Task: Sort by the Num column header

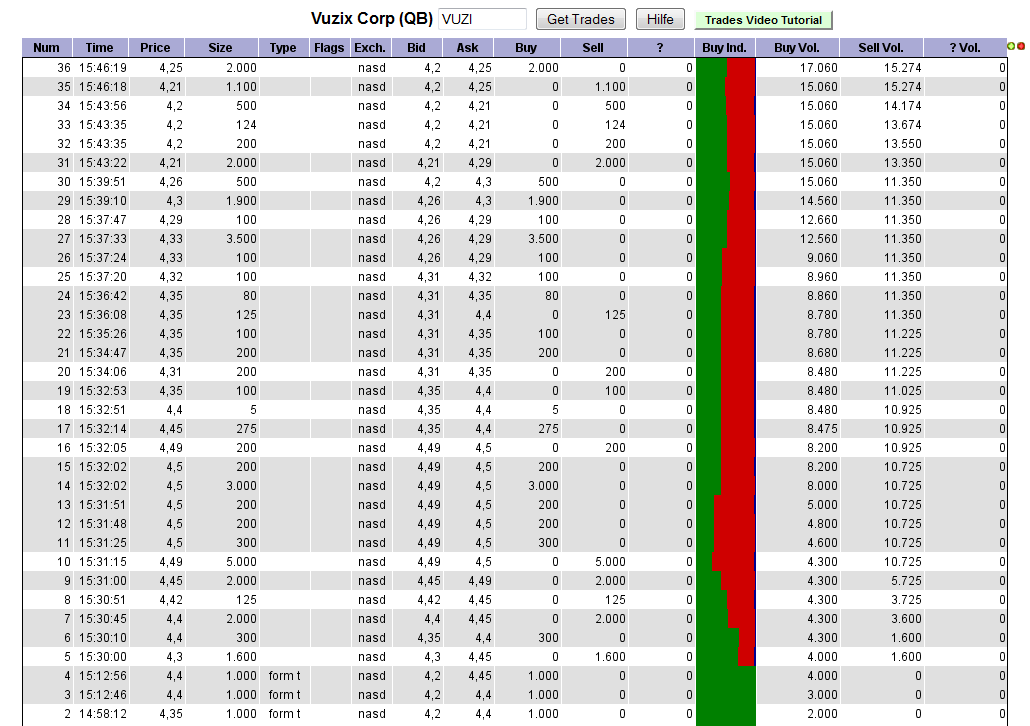Action: [47, 47]
